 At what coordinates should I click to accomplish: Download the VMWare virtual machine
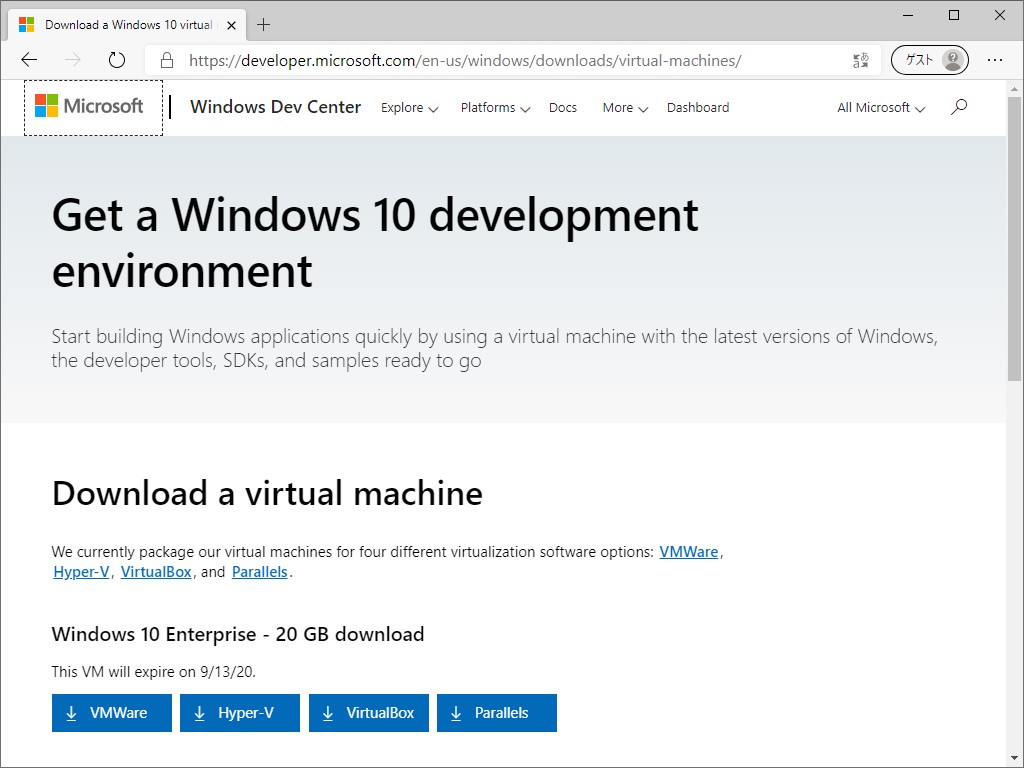click(x=111, y=712)
